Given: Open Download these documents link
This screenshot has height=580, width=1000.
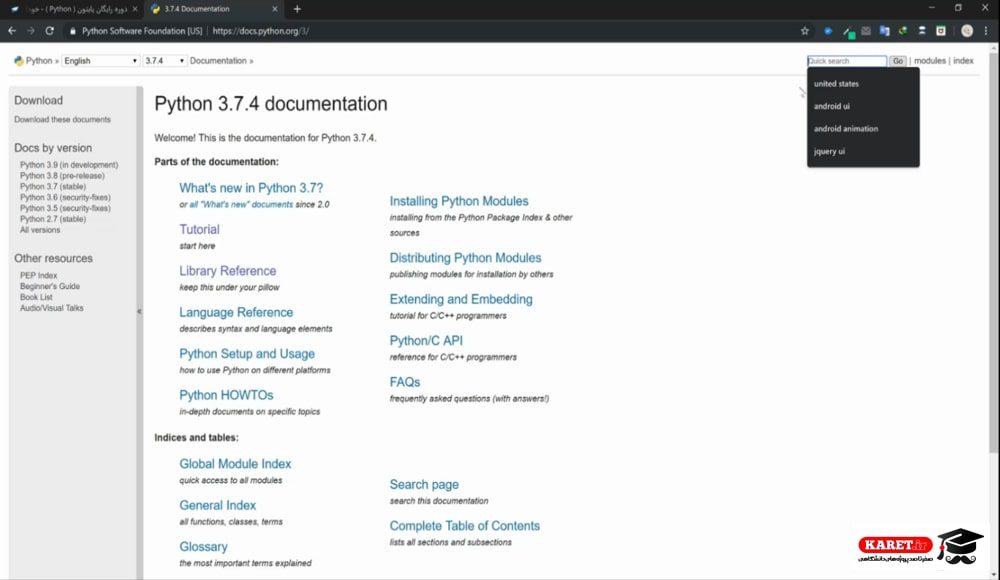Looking at the screenshot, I should [x=62, y=119].
